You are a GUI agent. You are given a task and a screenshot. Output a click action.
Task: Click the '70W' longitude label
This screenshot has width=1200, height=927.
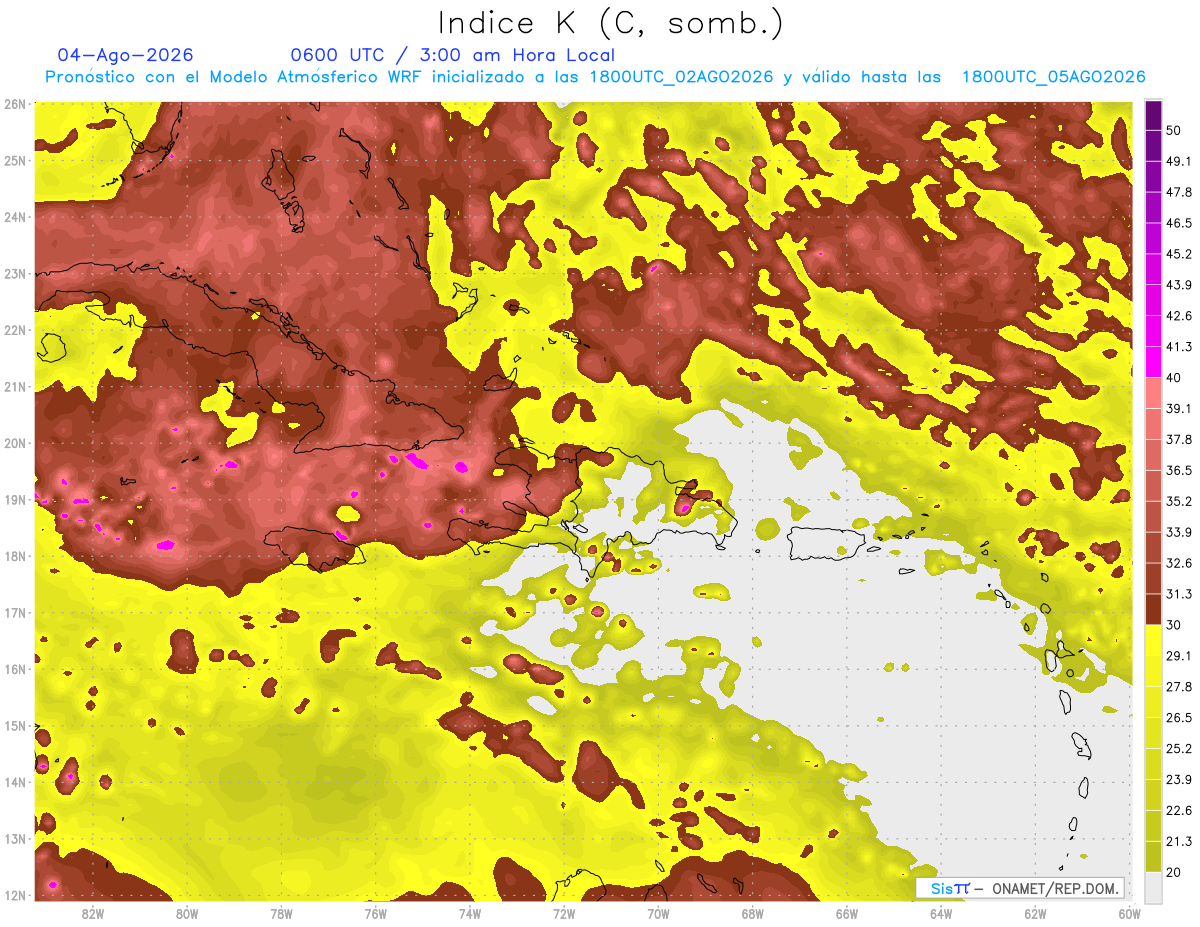[658, 914]
